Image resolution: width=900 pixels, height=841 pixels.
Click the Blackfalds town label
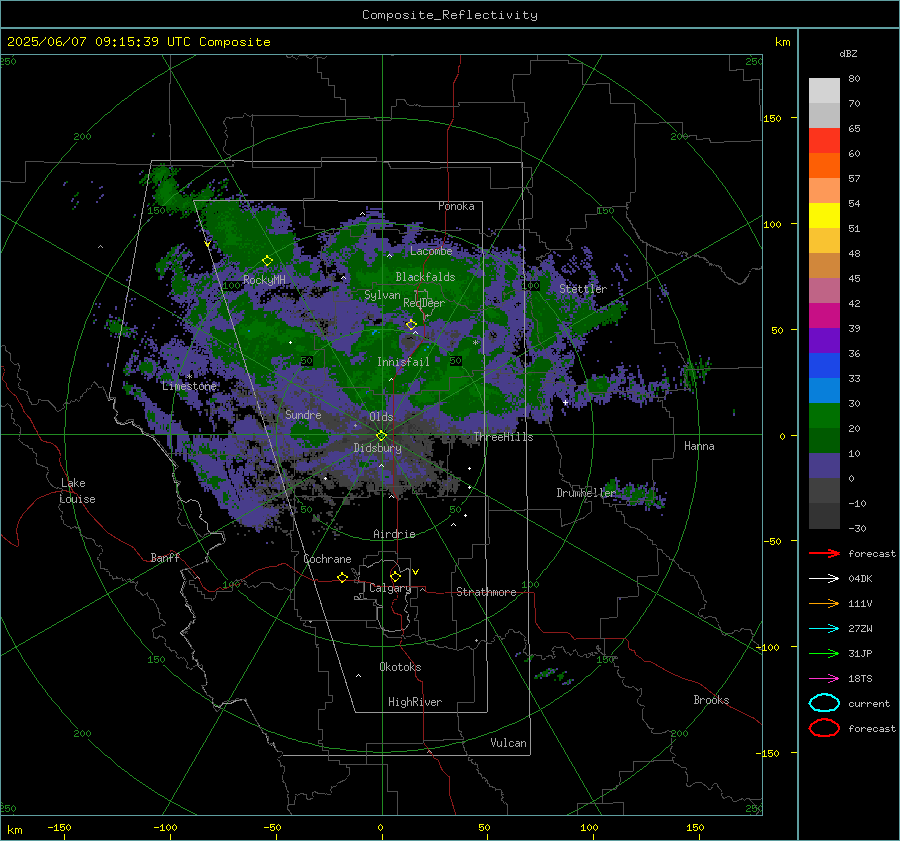425,277
